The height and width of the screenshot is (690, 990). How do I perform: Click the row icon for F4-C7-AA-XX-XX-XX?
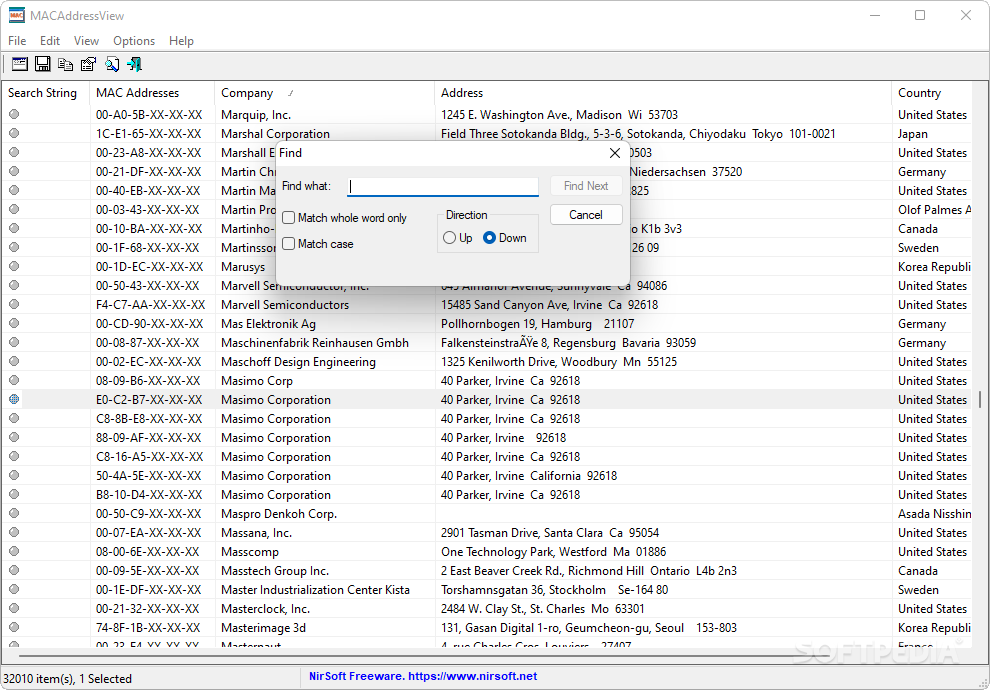tap(14, 304)
